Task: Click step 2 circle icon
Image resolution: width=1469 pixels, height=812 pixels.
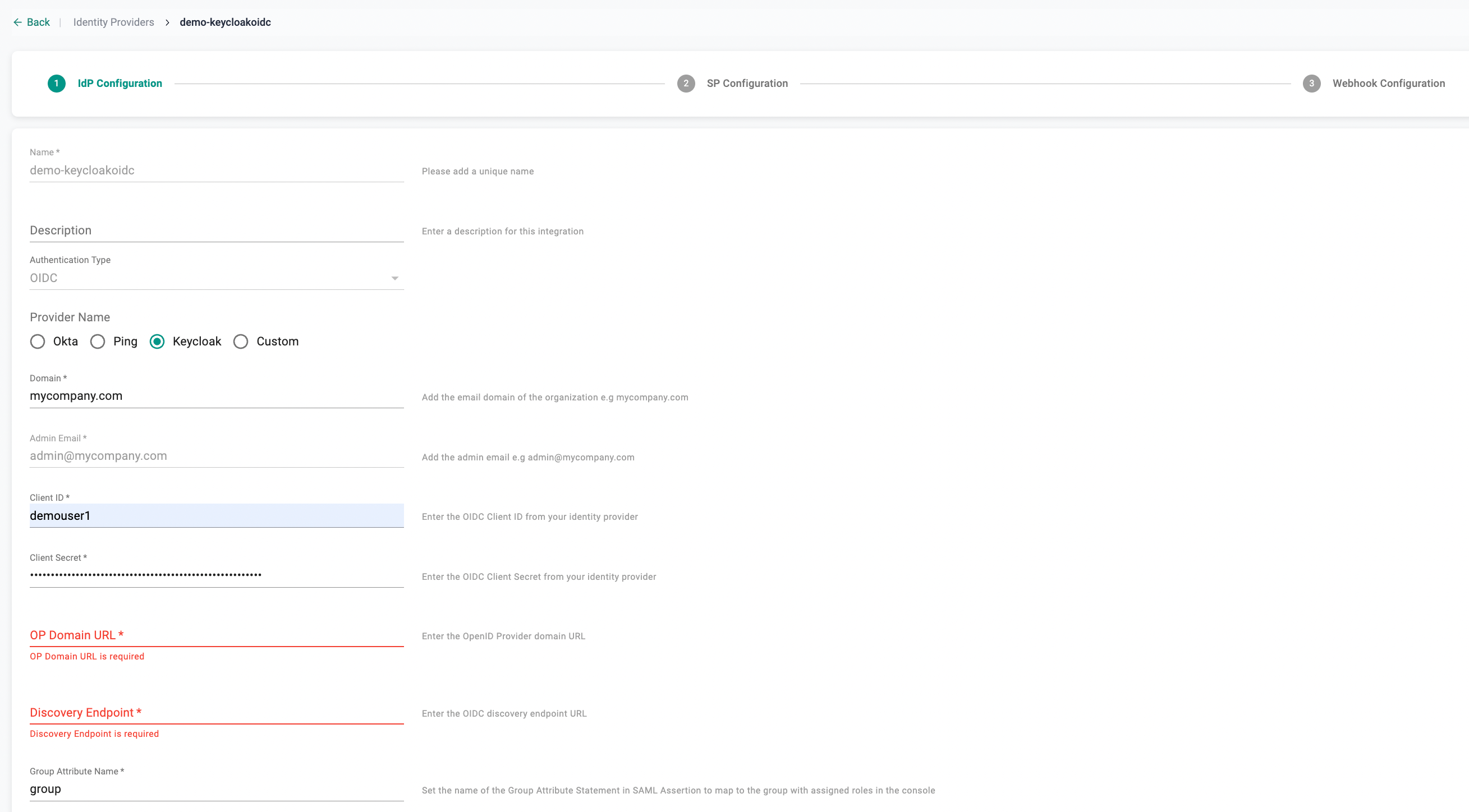Action: 686,83
